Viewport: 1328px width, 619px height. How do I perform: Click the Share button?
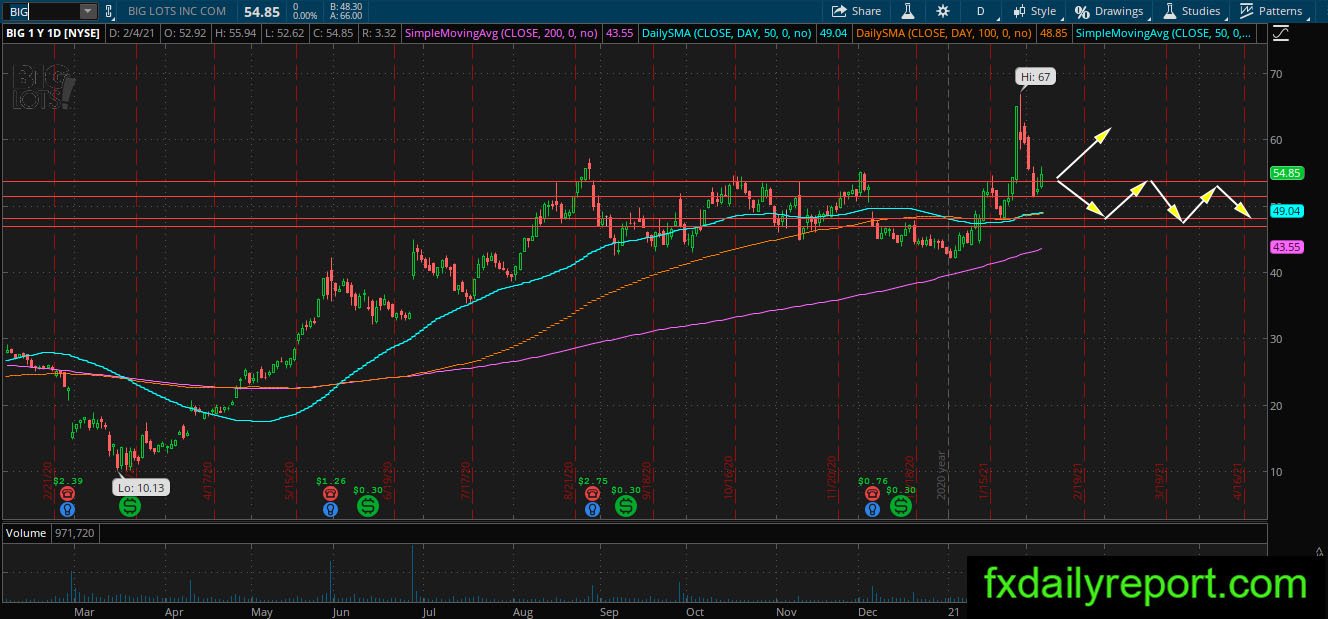(x=857, y=11)
